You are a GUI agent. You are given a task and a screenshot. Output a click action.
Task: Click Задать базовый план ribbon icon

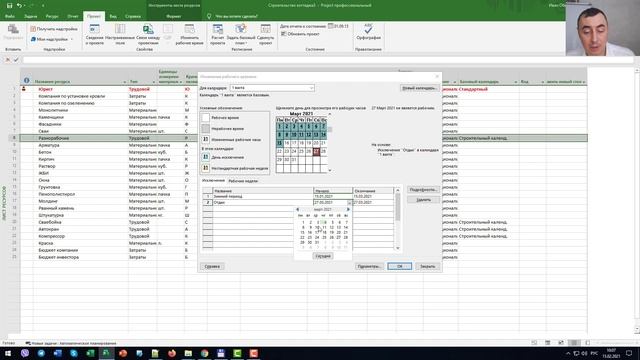pos(241,34)
